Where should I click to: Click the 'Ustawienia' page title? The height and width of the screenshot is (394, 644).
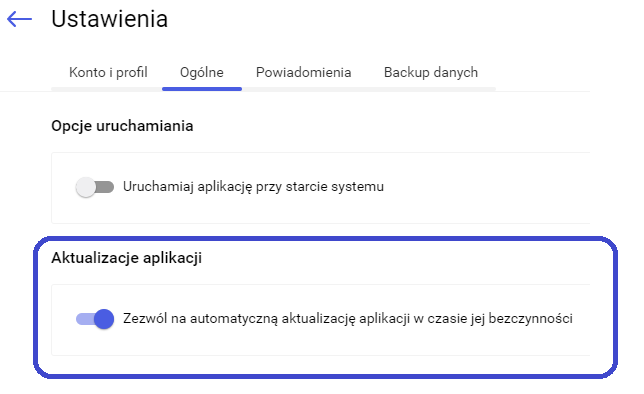(x=109, y=19)
